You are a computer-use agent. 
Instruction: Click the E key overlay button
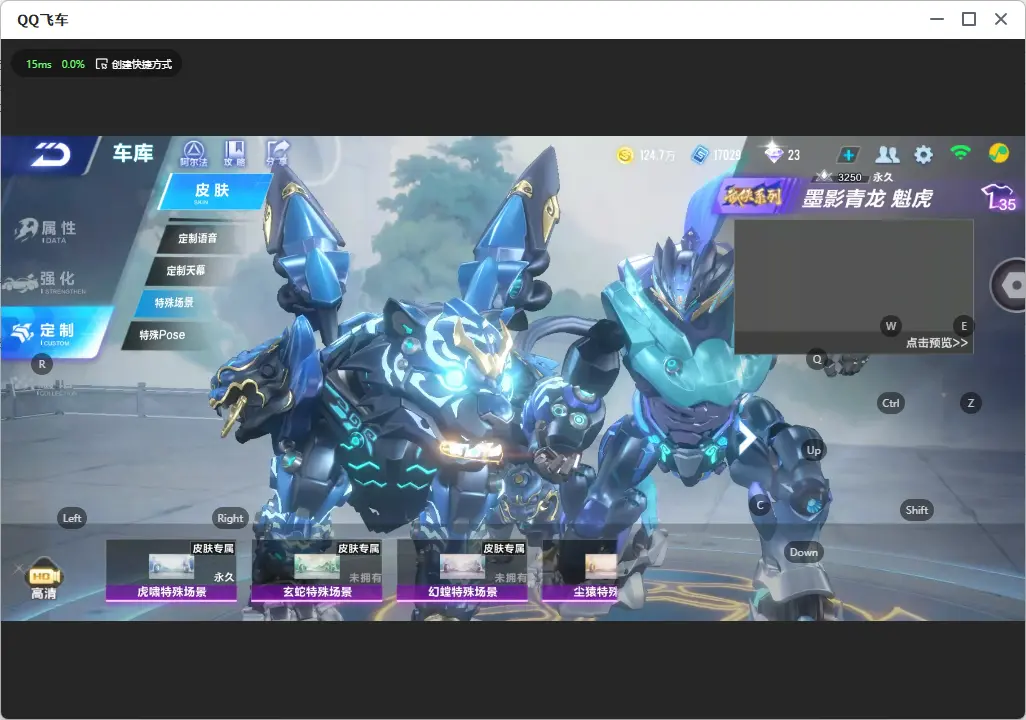(963, 326)
